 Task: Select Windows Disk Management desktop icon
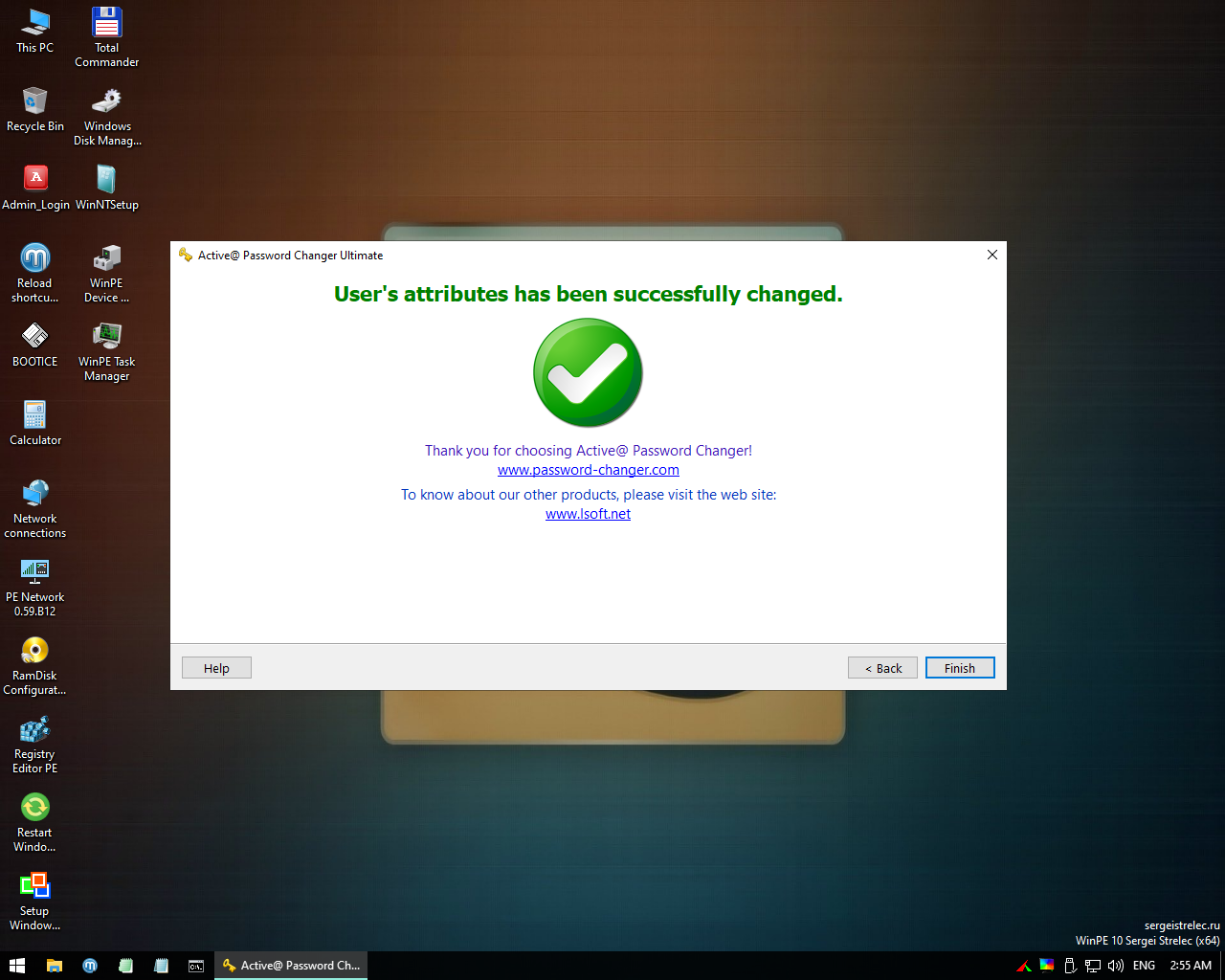(107, 116)
